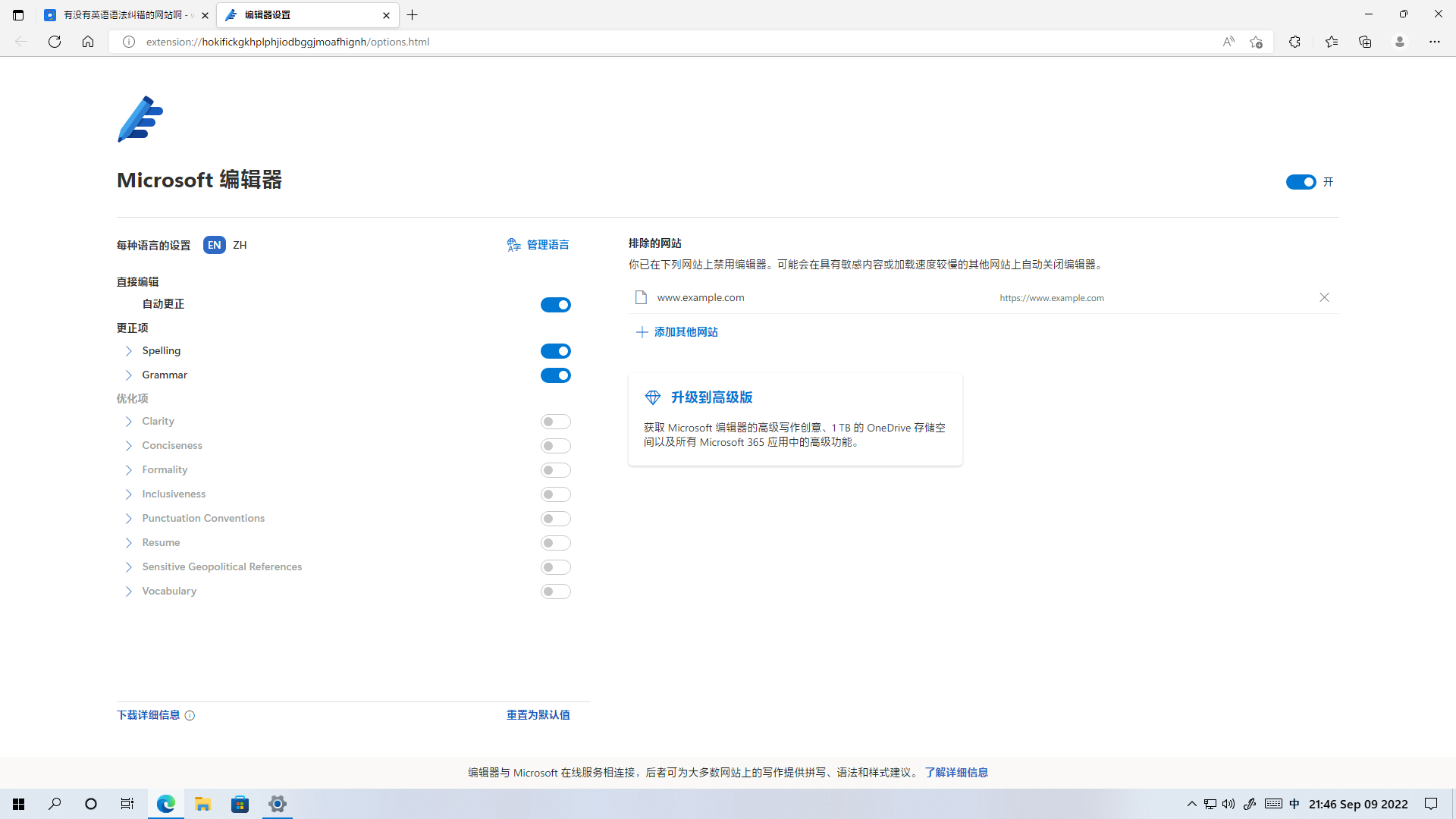Screen dimensions: 1456x819
Task: Click the plus icon to add a website
Action: coord(642,332)
